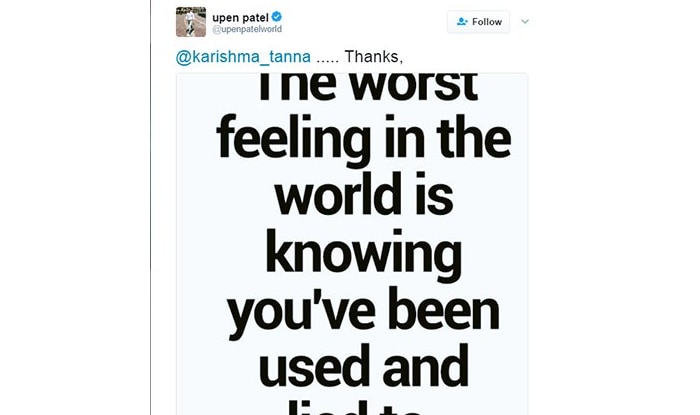Click the dotted ellipsis after the mention
Screen dimensions: 700x415
point(327,61)
